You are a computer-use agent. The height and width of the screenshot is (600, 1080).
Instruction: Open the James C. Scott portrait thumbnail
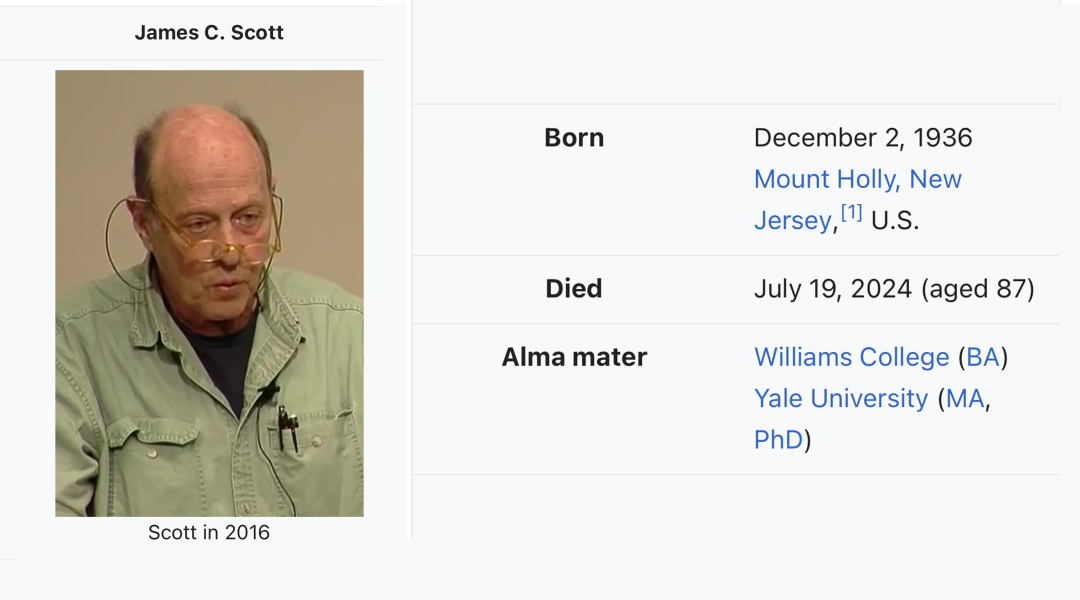[209, 293]
